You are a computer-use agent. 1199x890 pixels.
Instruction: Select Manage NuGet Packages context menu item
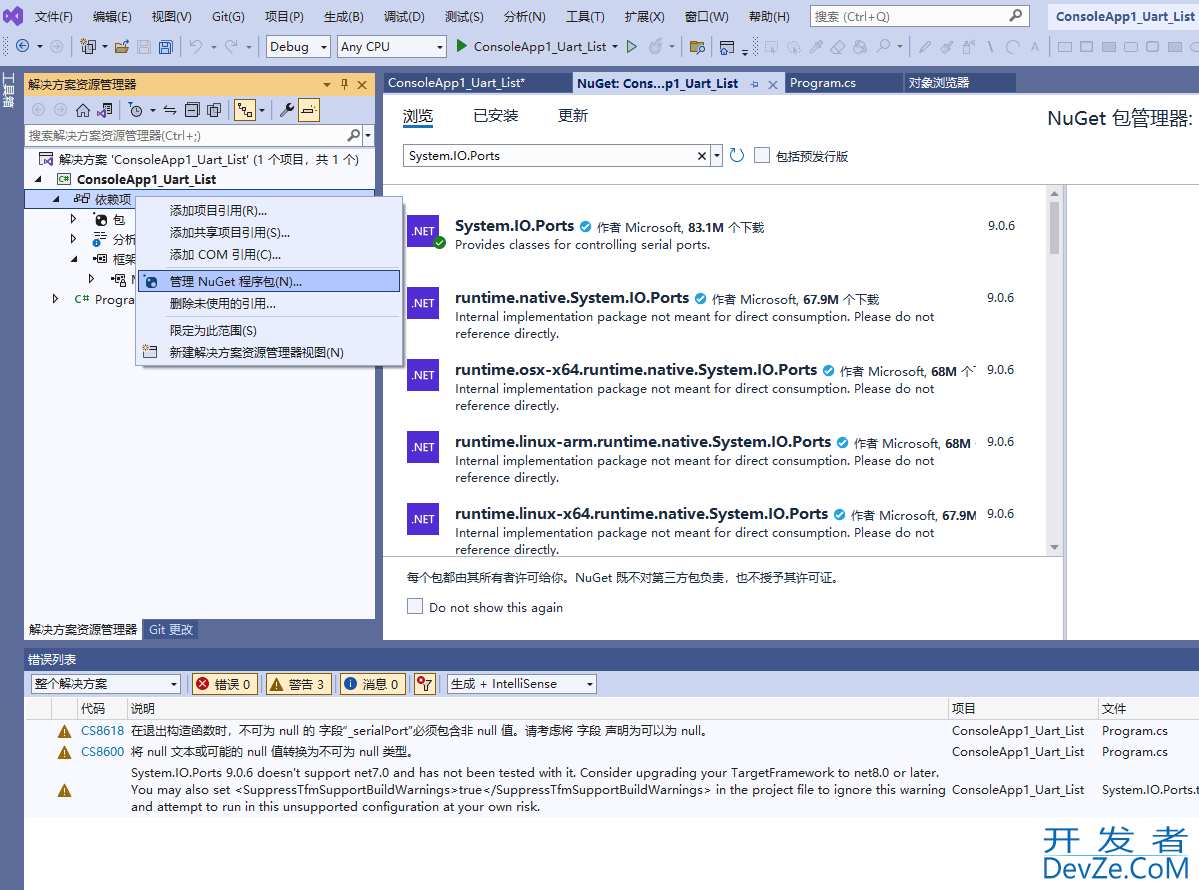[269, 281]
